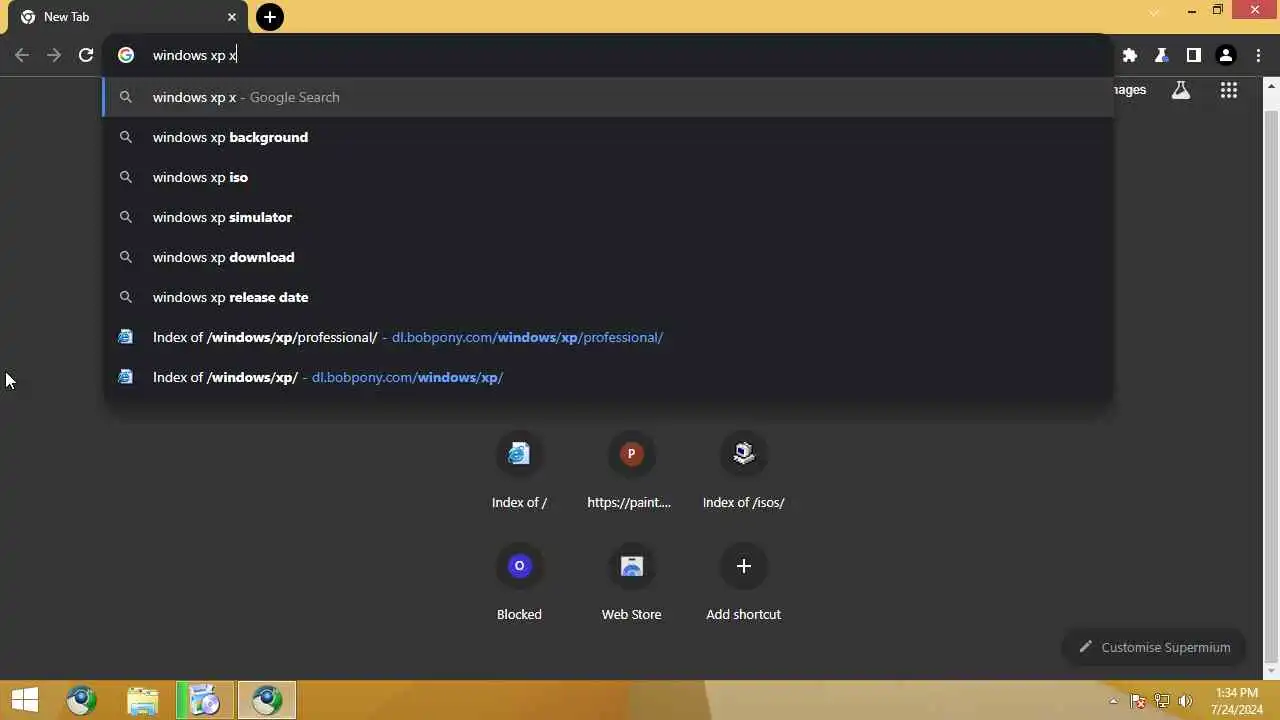Open the flask experiments icon in toolbar
Screen dimensions: 1280x720
coord(1161,55)
